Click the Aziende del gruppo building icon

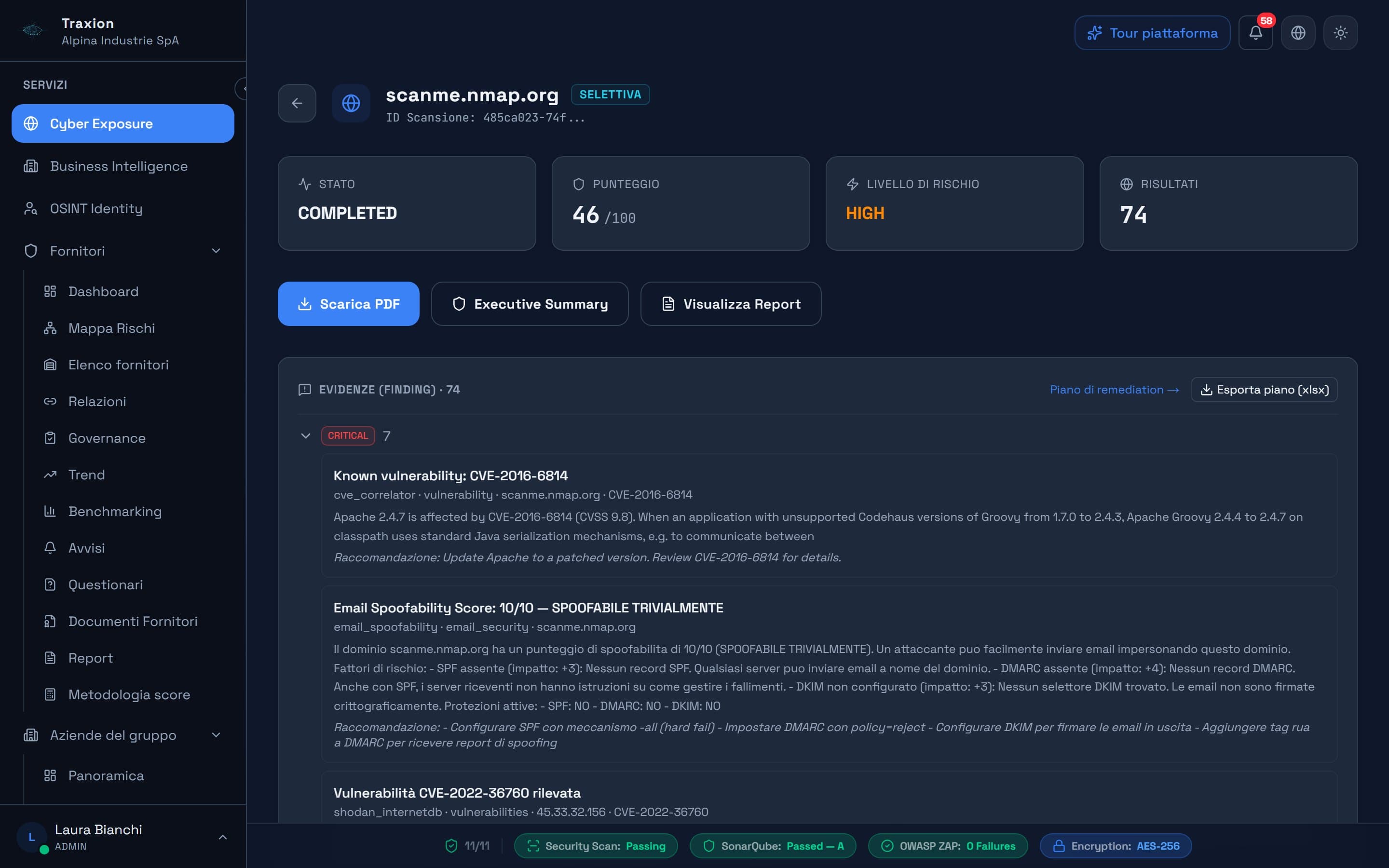[31, 735]
